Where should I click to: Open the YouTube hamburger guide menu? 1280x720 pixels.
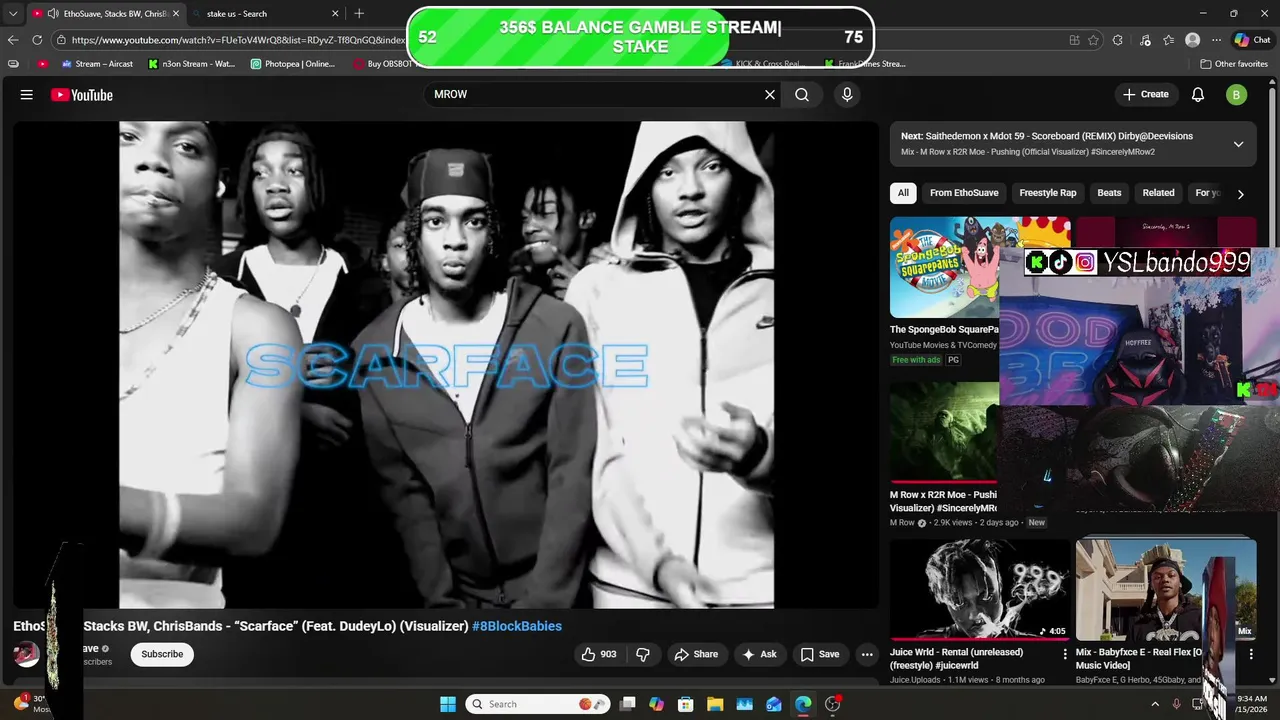coord(27,95)
